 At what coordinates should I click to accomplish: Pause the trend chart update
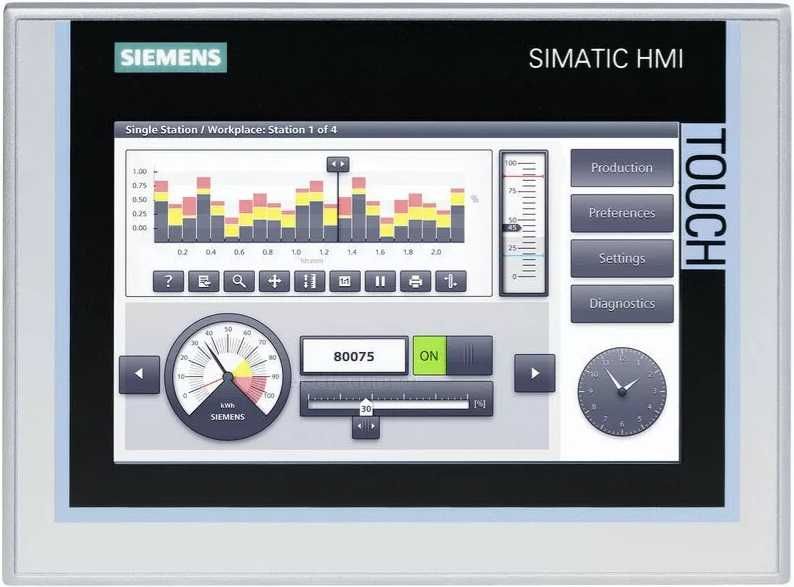point(380,281)
